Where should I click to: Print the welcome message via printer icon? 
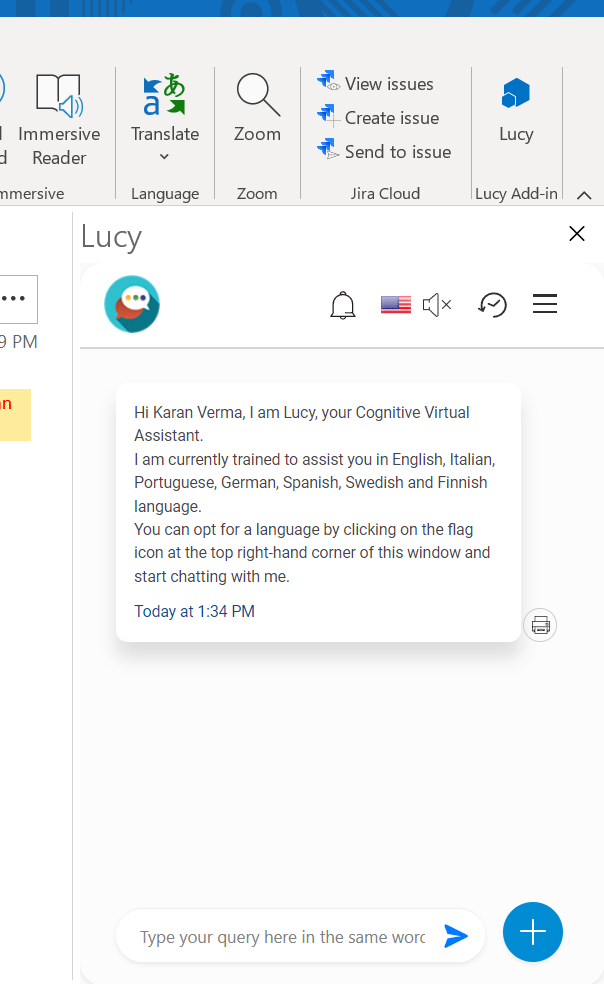coord(540,625)
